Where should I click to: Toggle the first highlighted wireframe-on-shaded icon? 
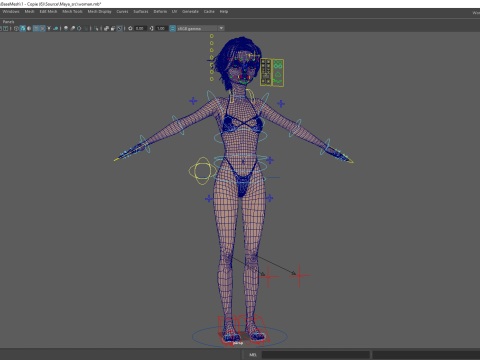(36, 29)
